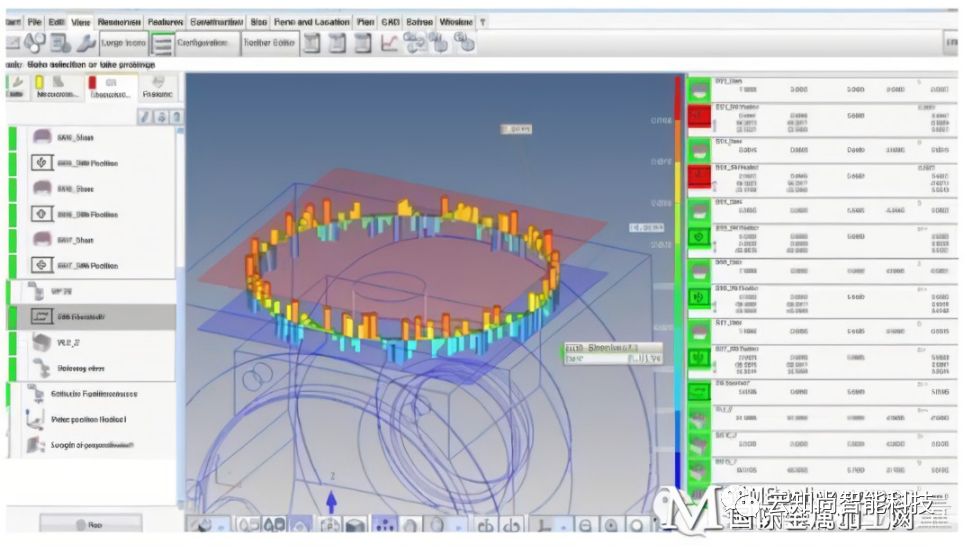
Task: Switch to the left panel tab with red icon
Action: tap(108, 88)
